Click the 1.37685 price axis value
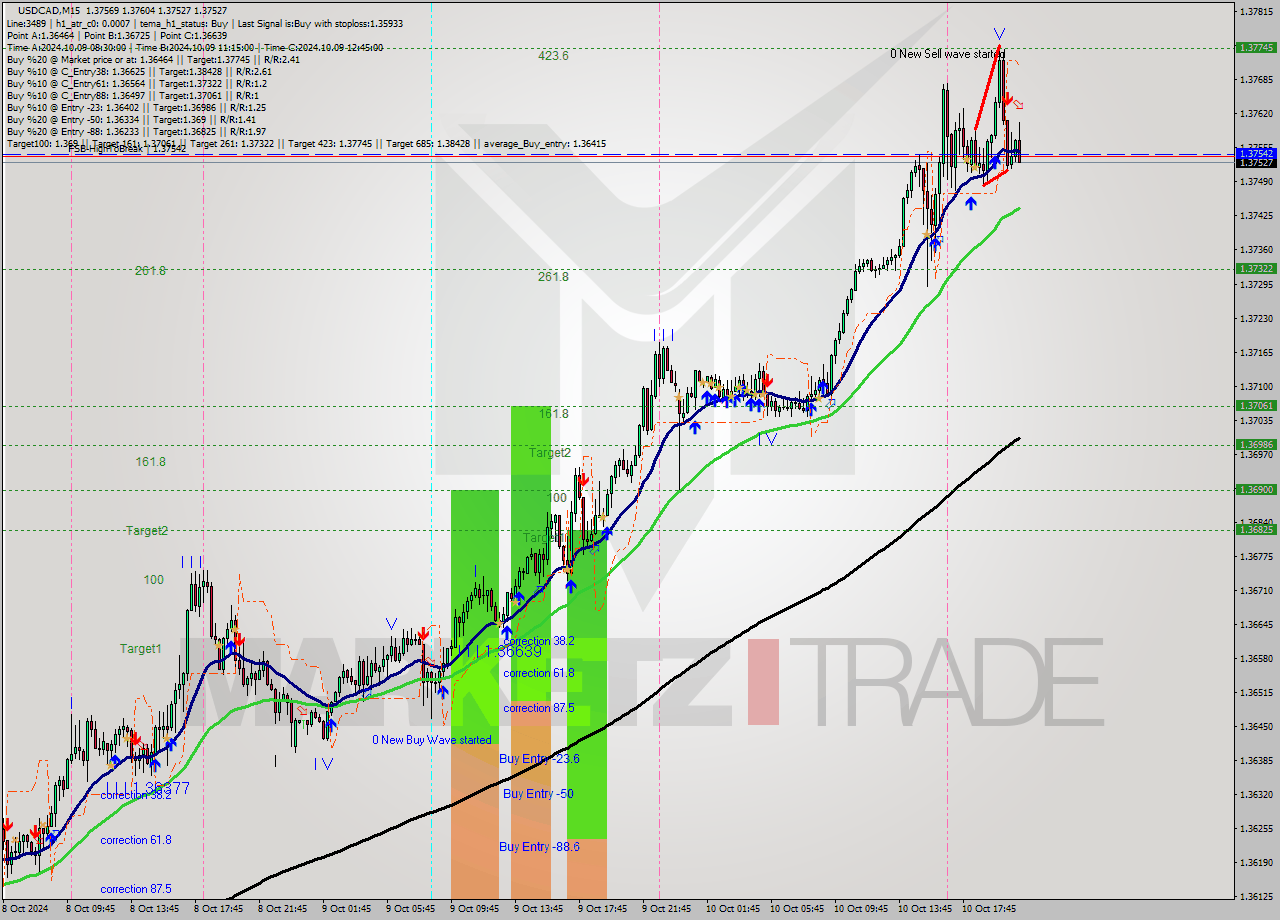The image size is (1280, 920). click(1256, 79)
